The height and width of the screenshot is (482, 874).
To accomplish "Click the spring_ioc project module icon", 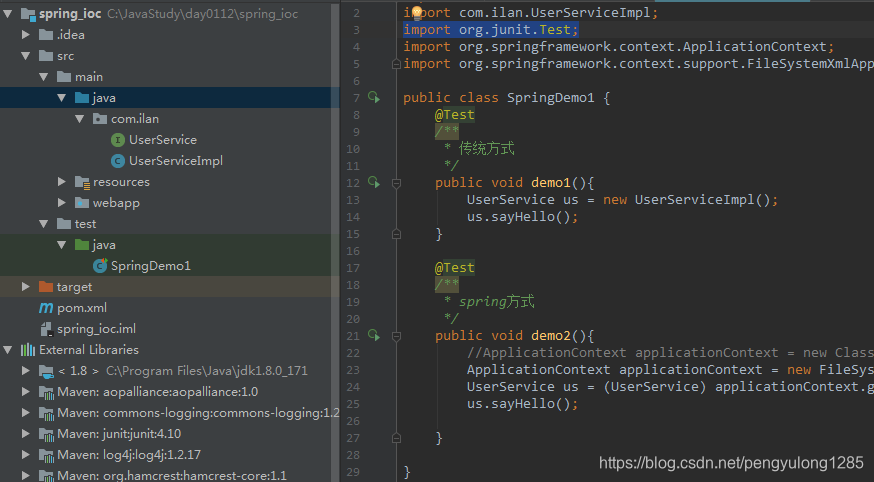I will [x=28, y=14].
